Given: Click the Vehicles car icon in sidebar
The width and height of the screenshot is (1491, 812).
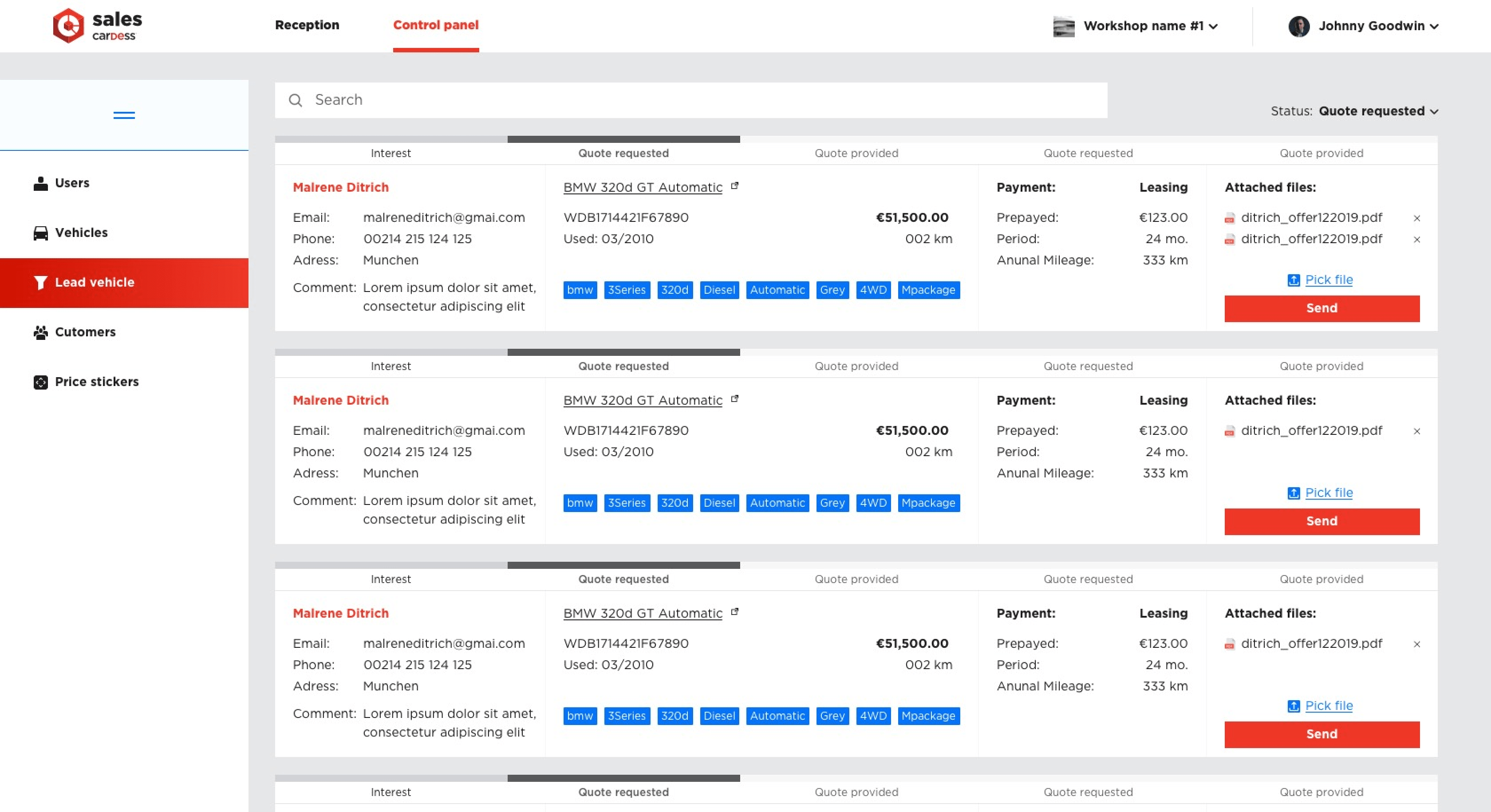Looking at the screenshot, I should coord(40,233).
